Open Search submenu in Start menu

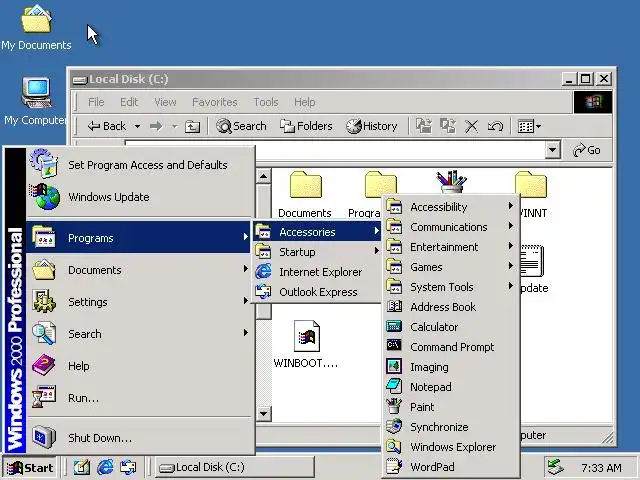139,334
